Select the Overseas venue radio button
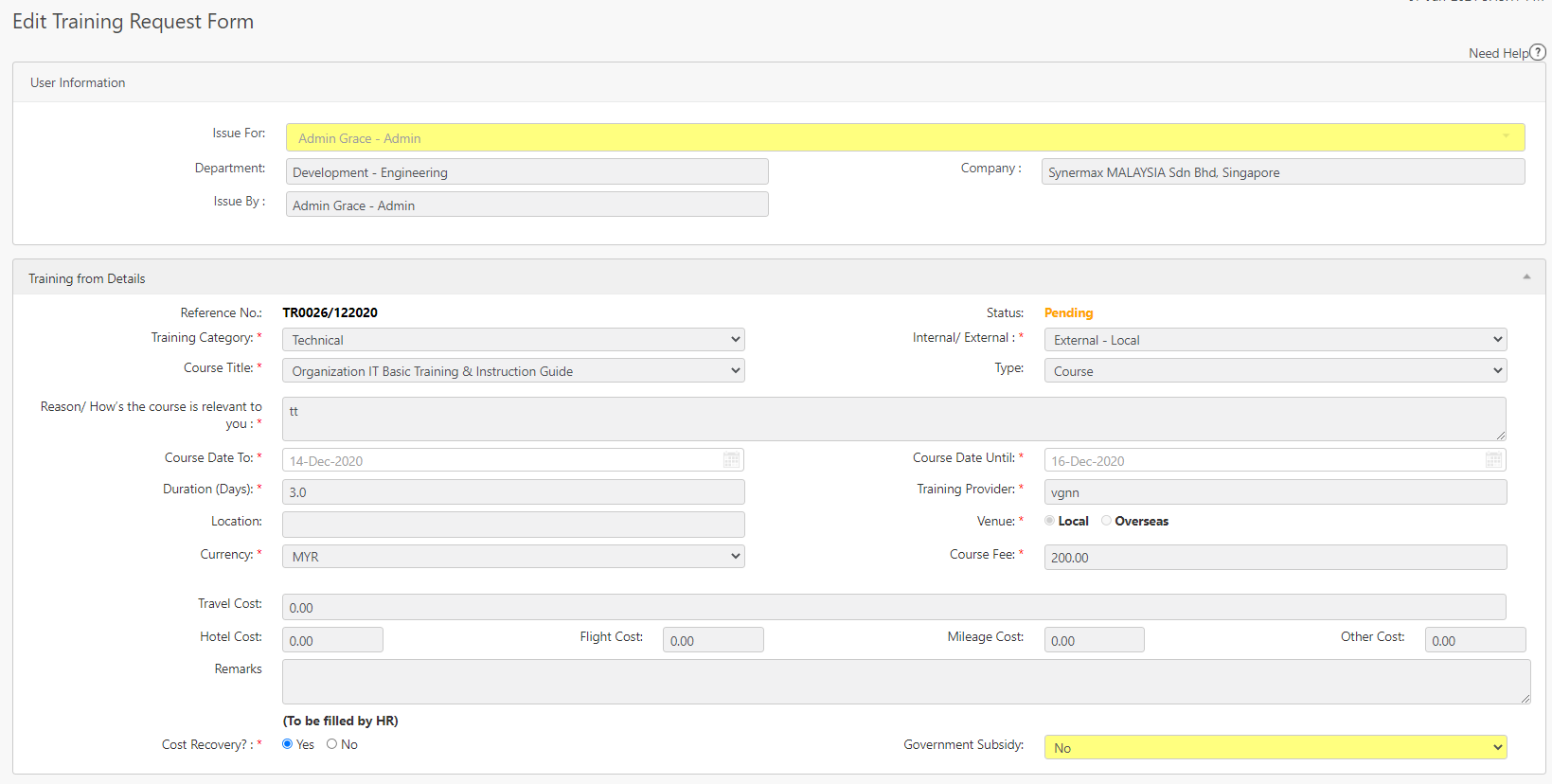 tap(1106, 521)
